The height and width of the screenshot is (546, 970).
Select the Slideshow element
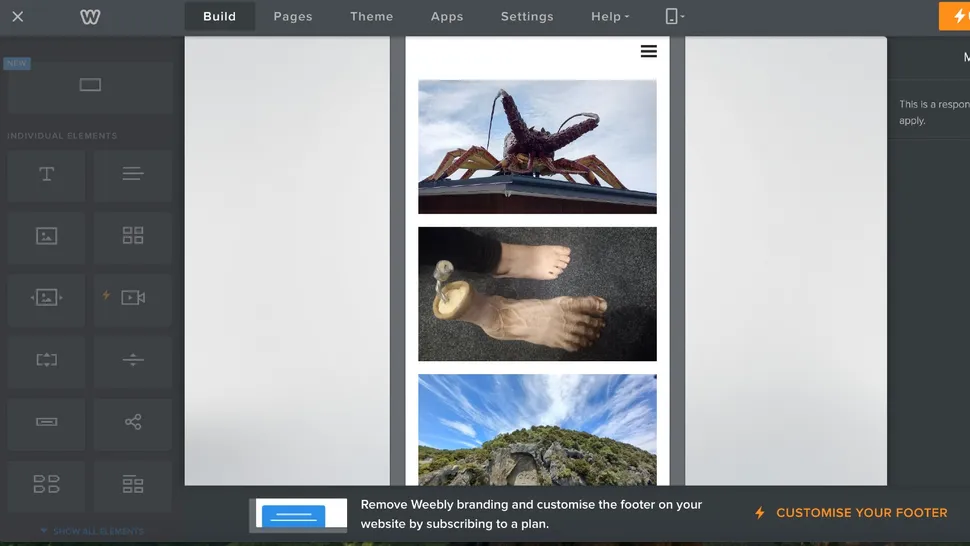click(x=47, y=298)
